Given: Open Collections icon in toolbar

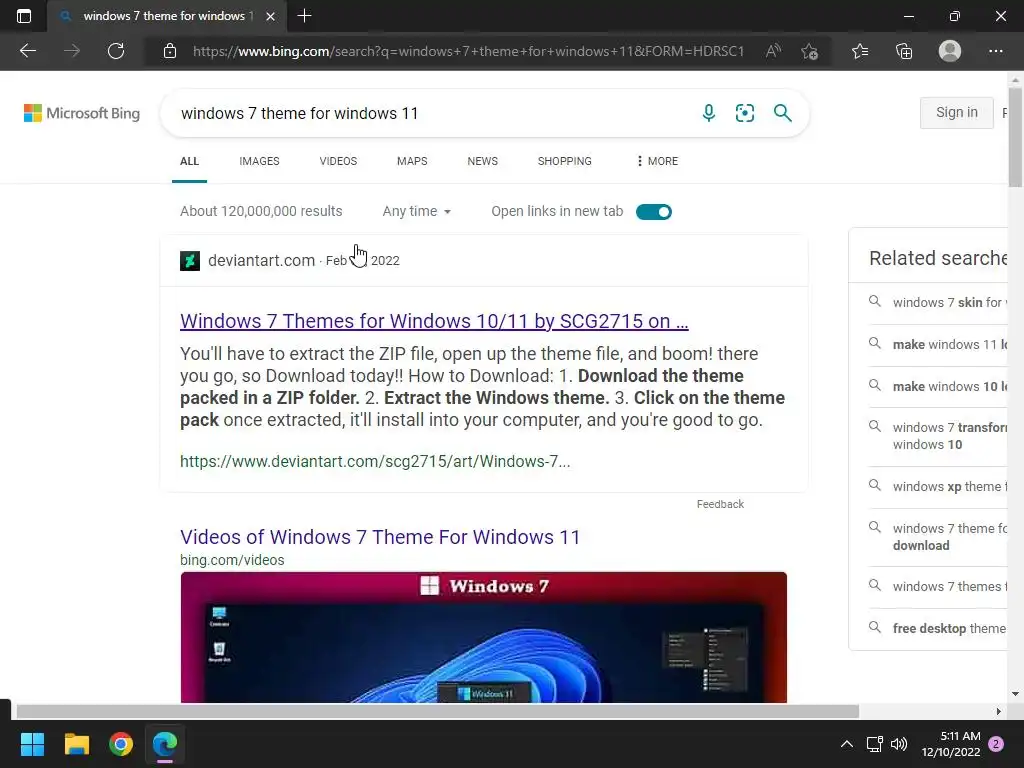Looking at the screenshot, I should point(904,51).
